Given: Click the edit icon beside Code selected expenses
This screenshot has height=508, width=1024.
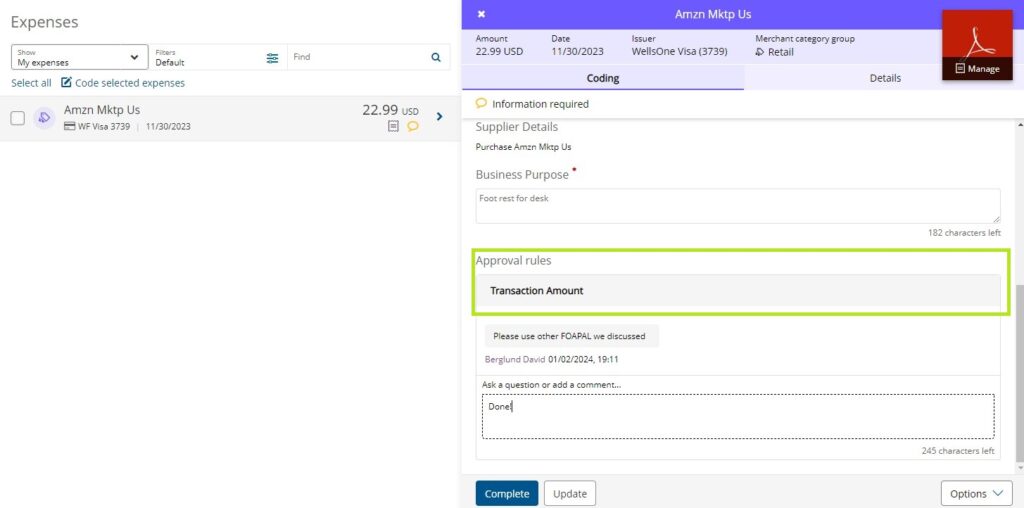Looking at the screenshot, I should [x=66, y=83].
